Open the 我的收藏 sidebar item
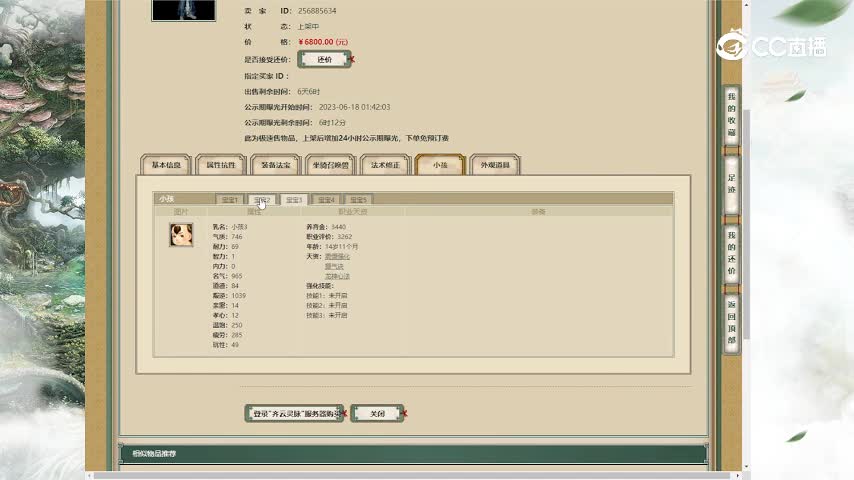854x480 pixels. coord(732,115)
